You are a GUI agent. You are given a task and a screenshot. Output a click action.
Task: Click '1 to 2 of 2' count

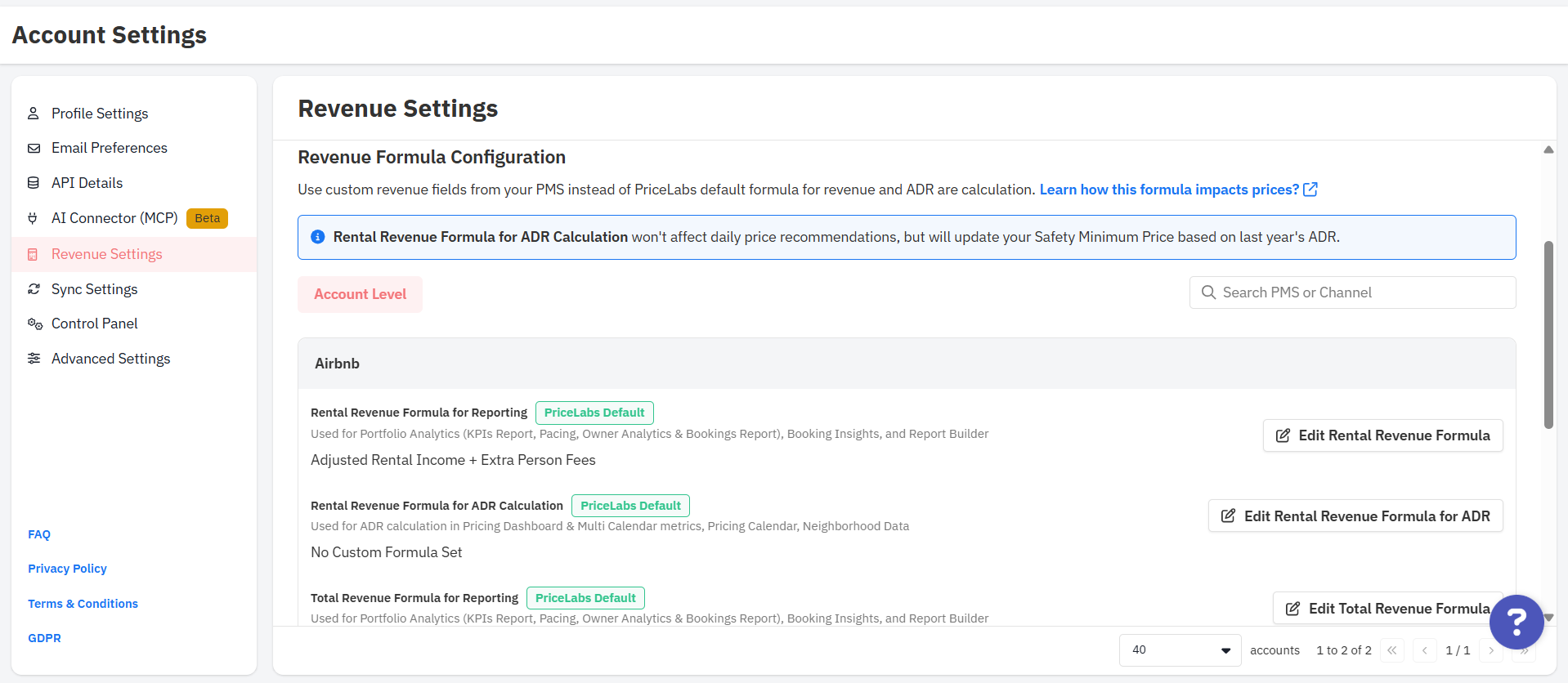click(x=1344, y=650)
